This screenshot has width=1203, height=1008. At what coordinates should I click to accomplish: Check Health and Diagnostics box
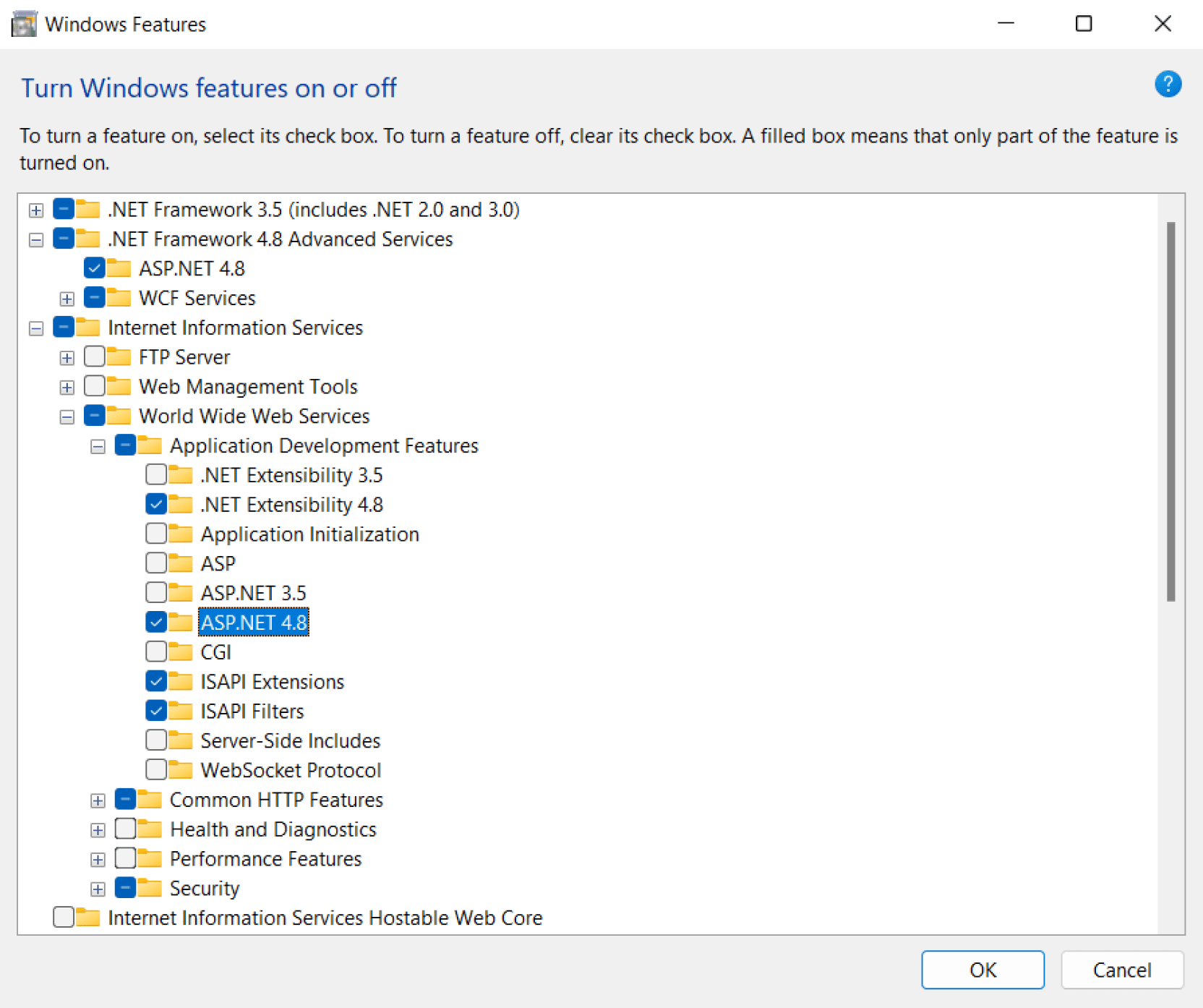click(x=125, y=829)
